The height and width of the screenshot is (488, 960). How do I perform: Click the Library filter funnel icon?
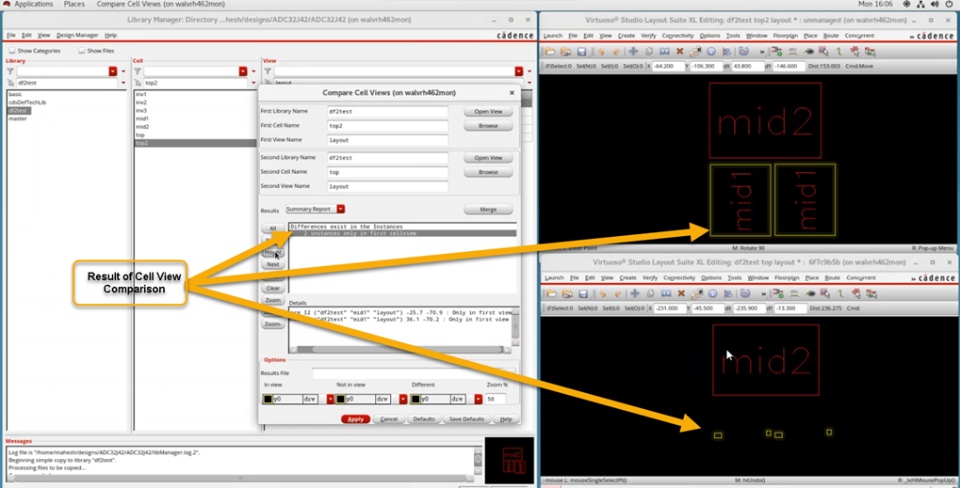click(x=10, y=72)
